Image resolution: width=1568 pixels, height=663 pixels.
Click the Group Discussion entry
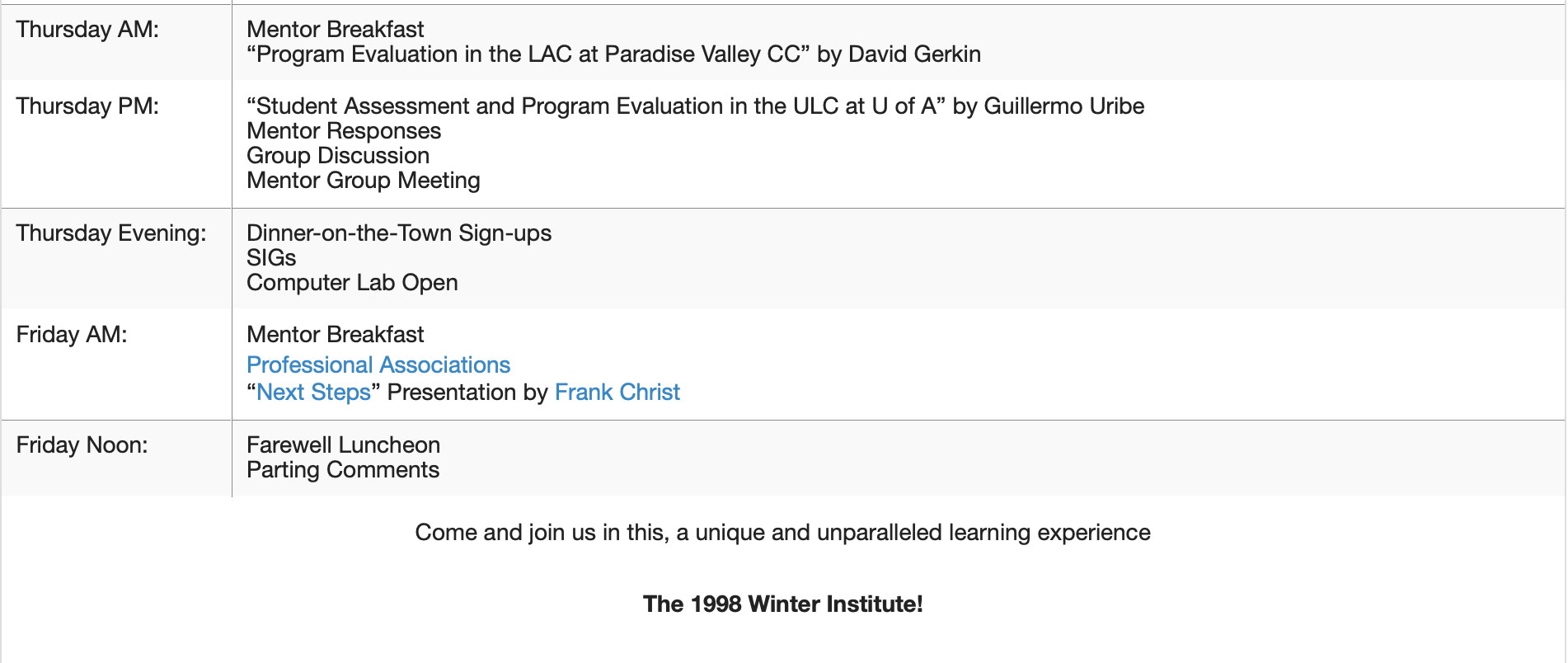tap(338, 156)
